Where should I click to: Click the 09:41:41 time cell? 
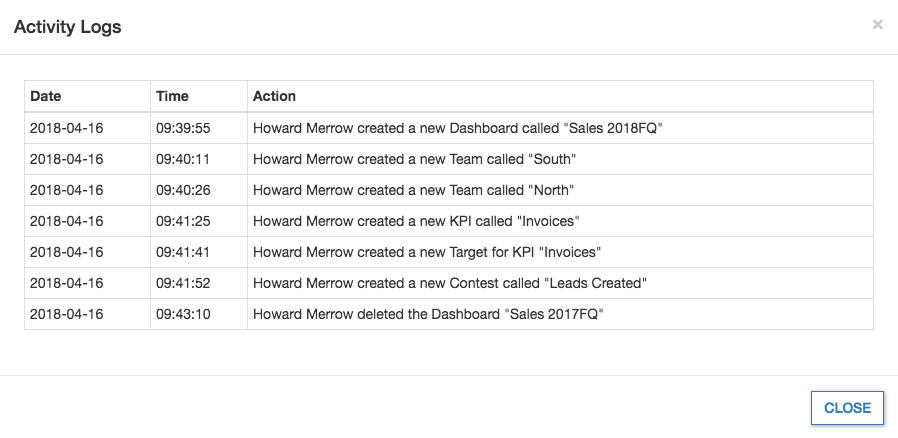[x=181, y=252]
